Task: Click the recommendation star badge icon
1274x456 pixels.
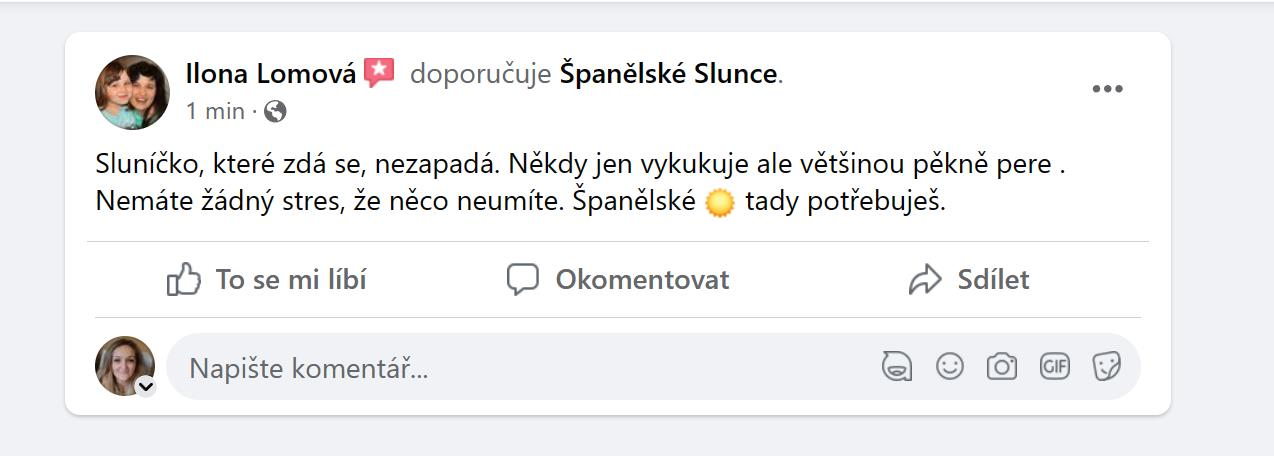Action: pyautogui.click(x=380, y=72)
